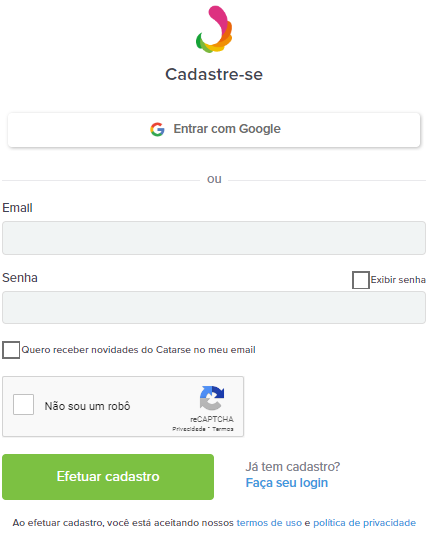Open the política de privacidade link
The width and height of the screenshot is (430, 535).
tap(364, 523)
